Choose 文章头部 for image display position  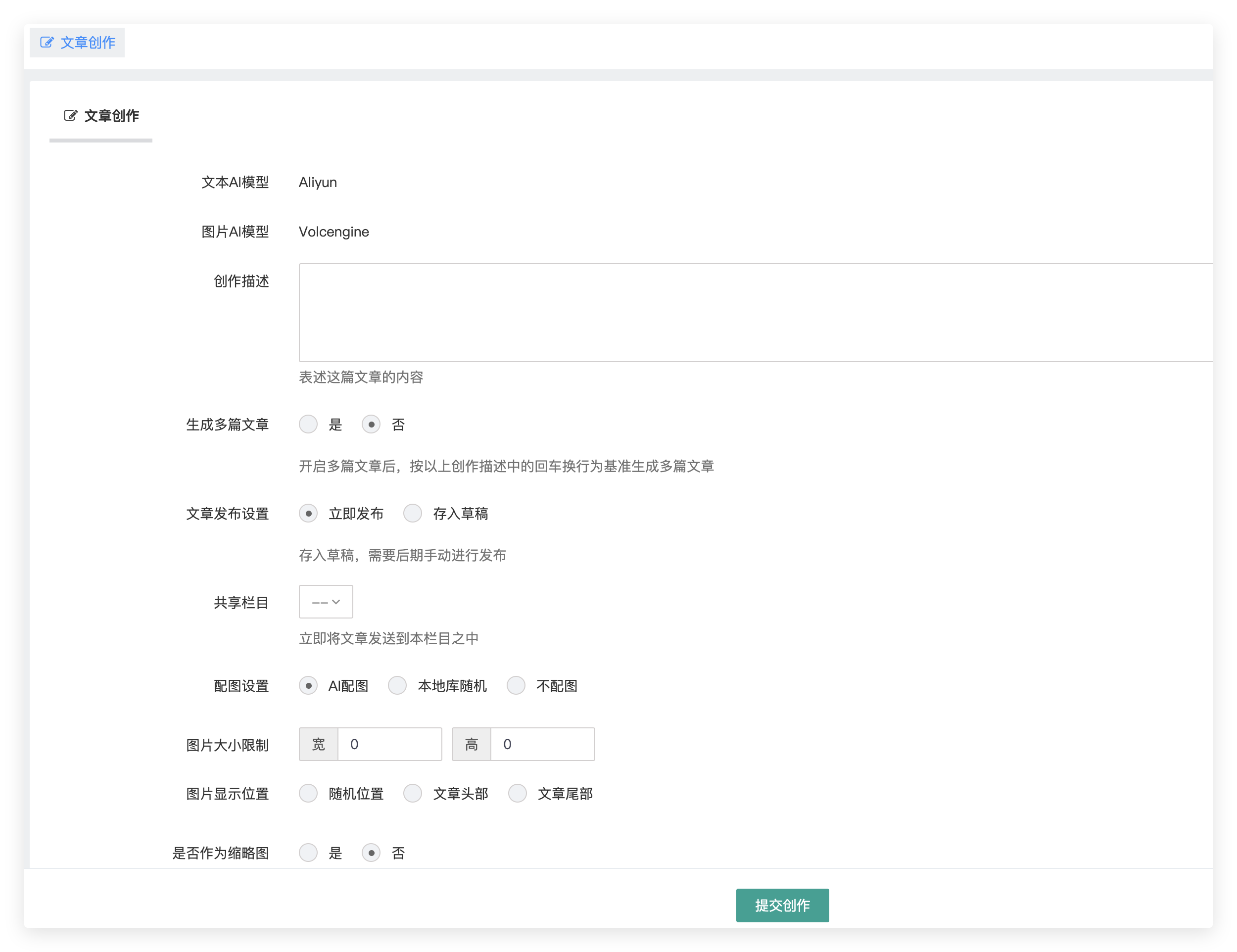[413, 794]
